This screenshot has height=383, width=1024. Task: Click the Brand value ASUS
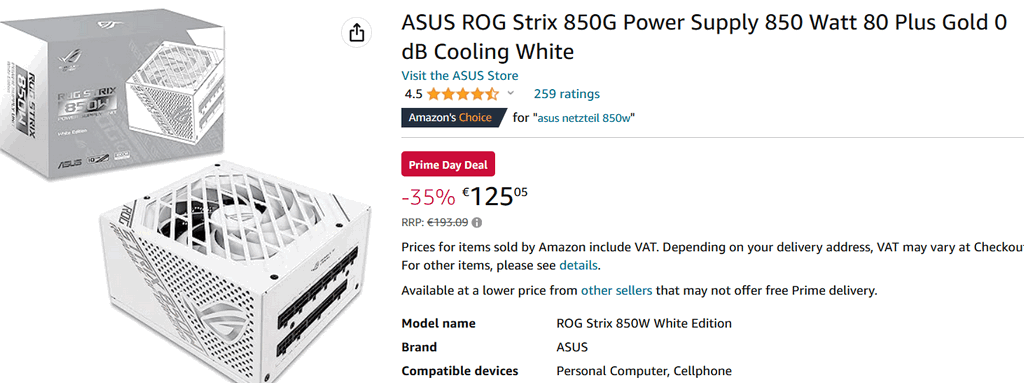click(572, 347)
